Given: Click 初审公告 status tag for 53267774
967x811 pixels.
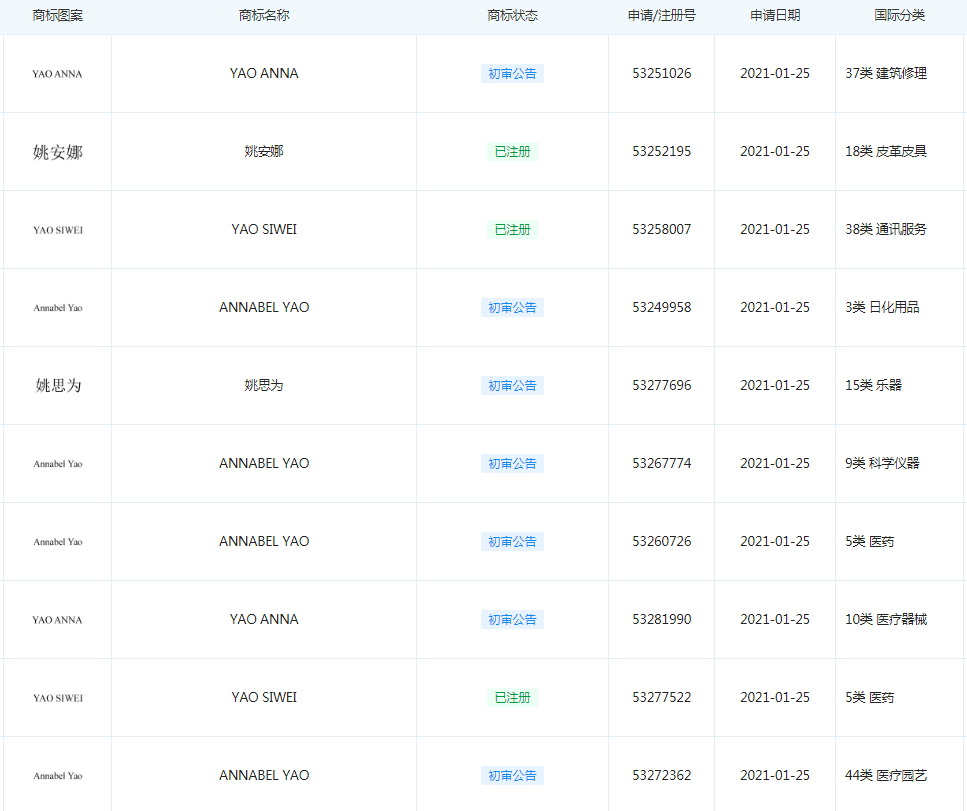Looking at the screenshot, I should pyautogui.click(x=512, y=464).
